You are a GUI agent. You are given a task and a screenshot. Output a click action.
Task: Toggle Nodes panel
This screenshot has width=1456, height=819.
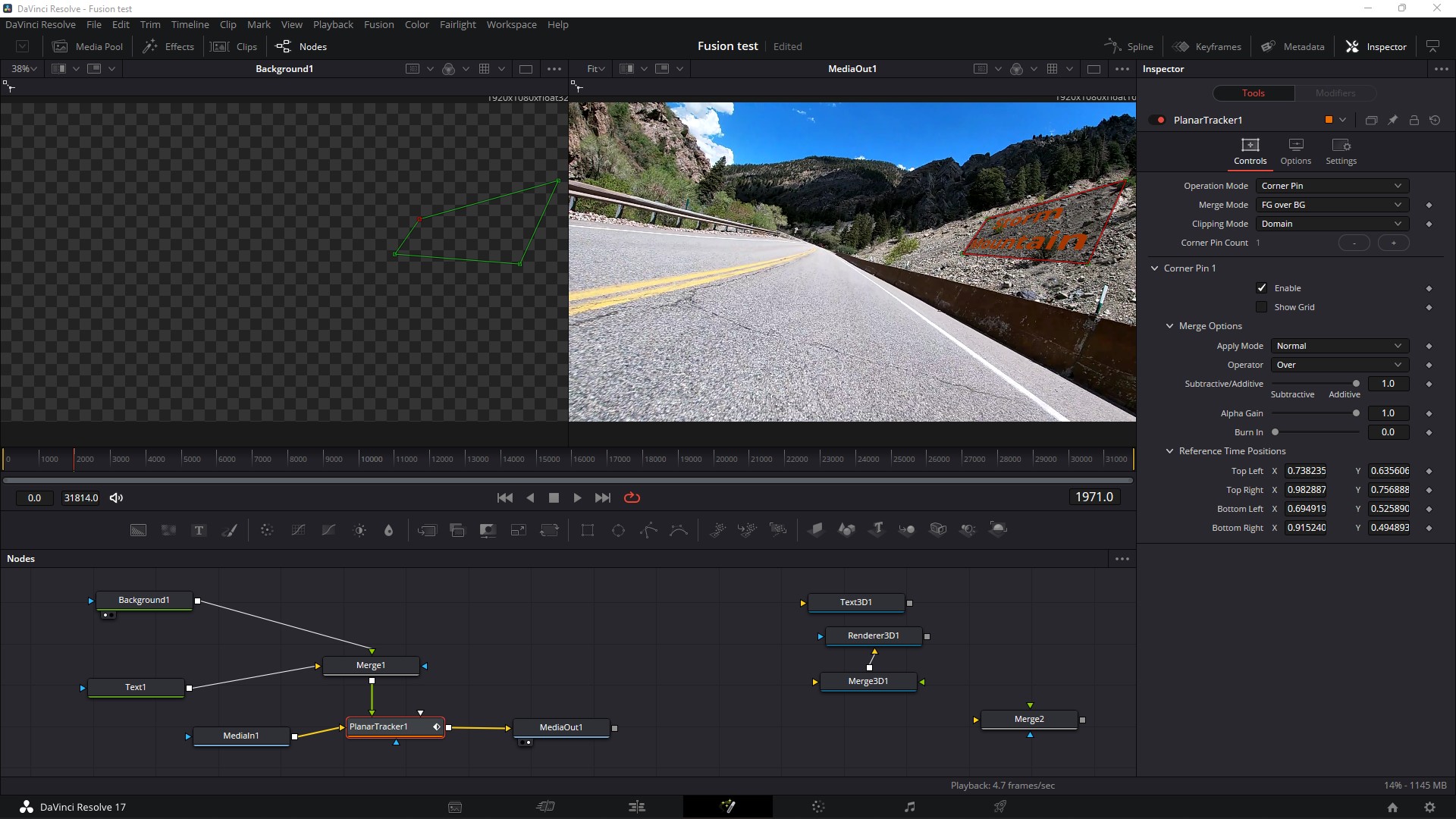coord(301,46)
